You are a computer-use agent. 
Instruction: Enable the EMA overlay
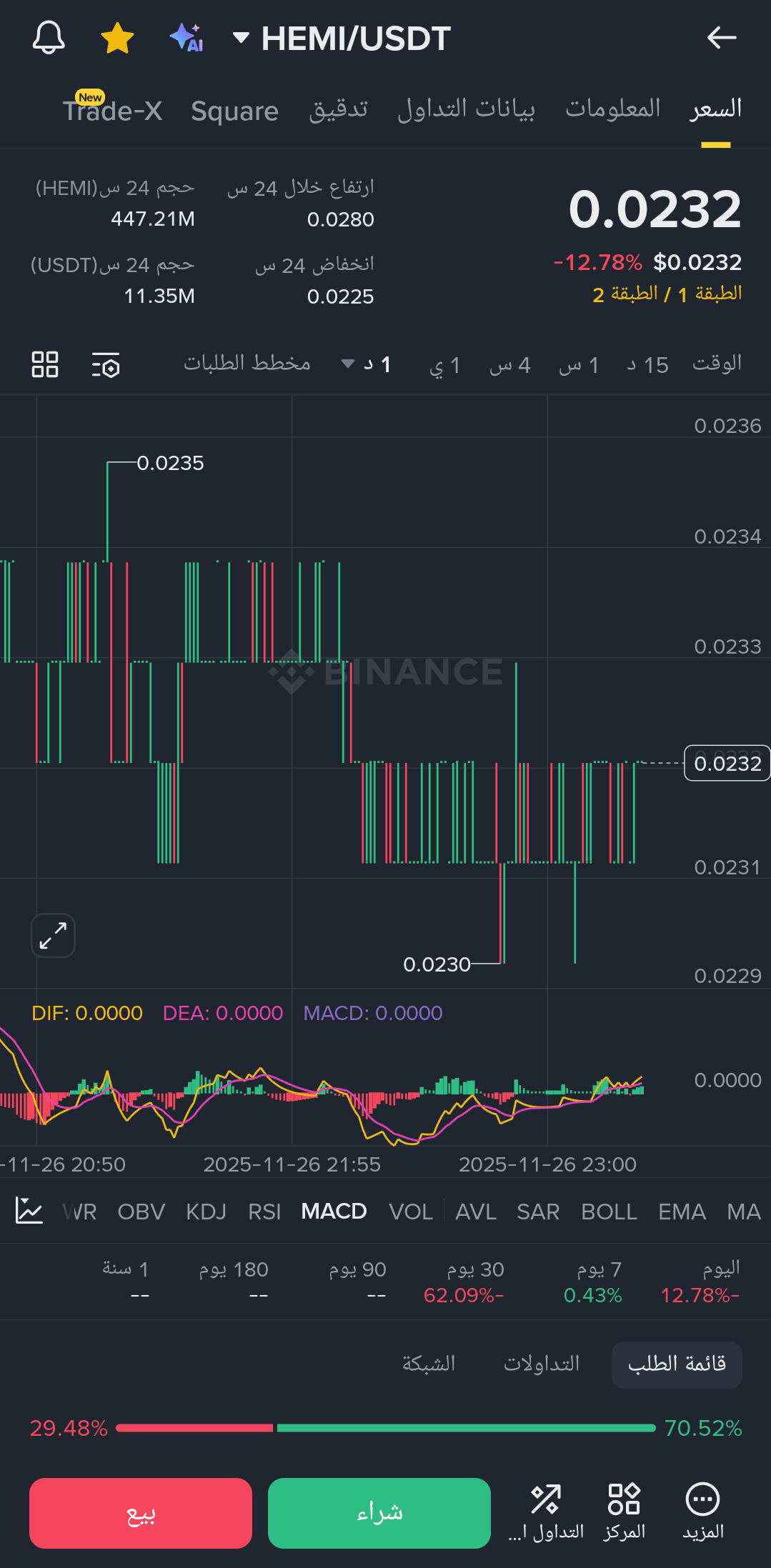682,1212
